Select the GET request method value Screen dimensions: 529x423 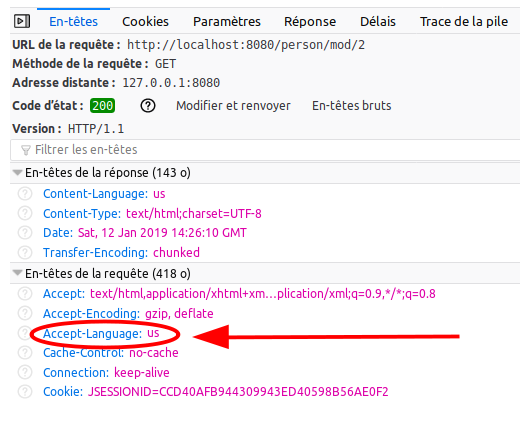click(x=165, y=64)
